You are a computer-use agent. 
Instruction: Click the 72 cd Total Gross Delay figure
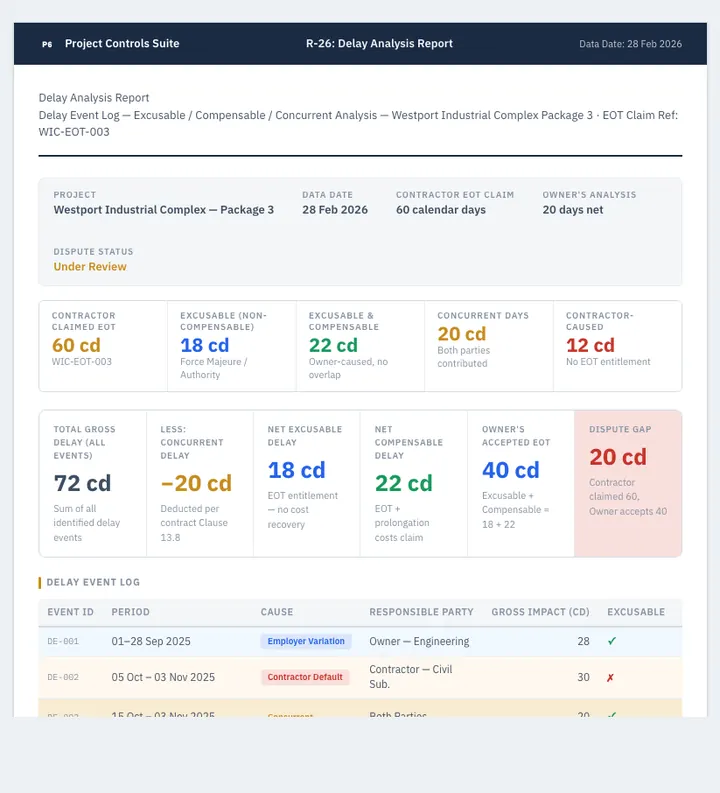pos(82,483)
